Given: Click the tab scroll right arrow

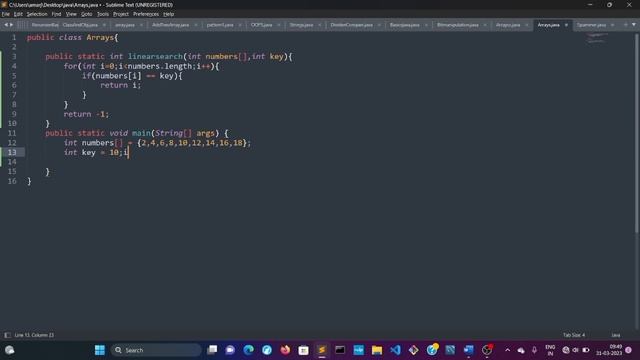Looking at the screenshot, I should (x=11, y=25).
